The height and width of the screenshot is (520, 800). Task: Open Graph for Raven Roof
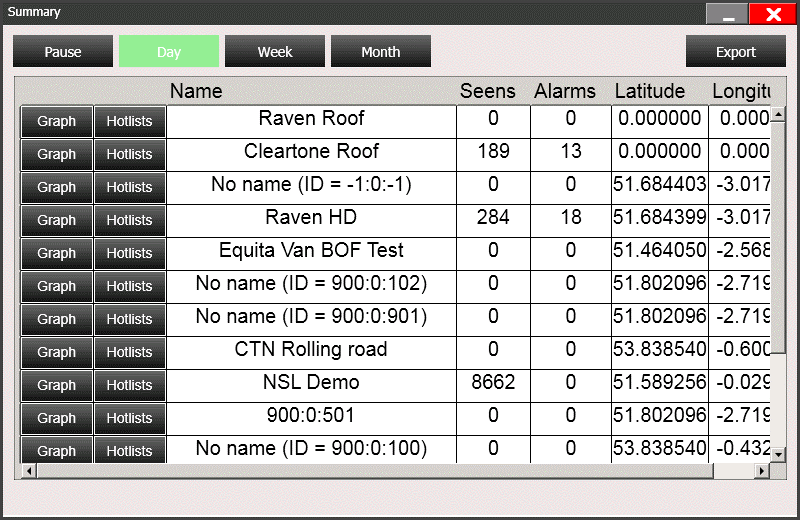coord(57,121)
